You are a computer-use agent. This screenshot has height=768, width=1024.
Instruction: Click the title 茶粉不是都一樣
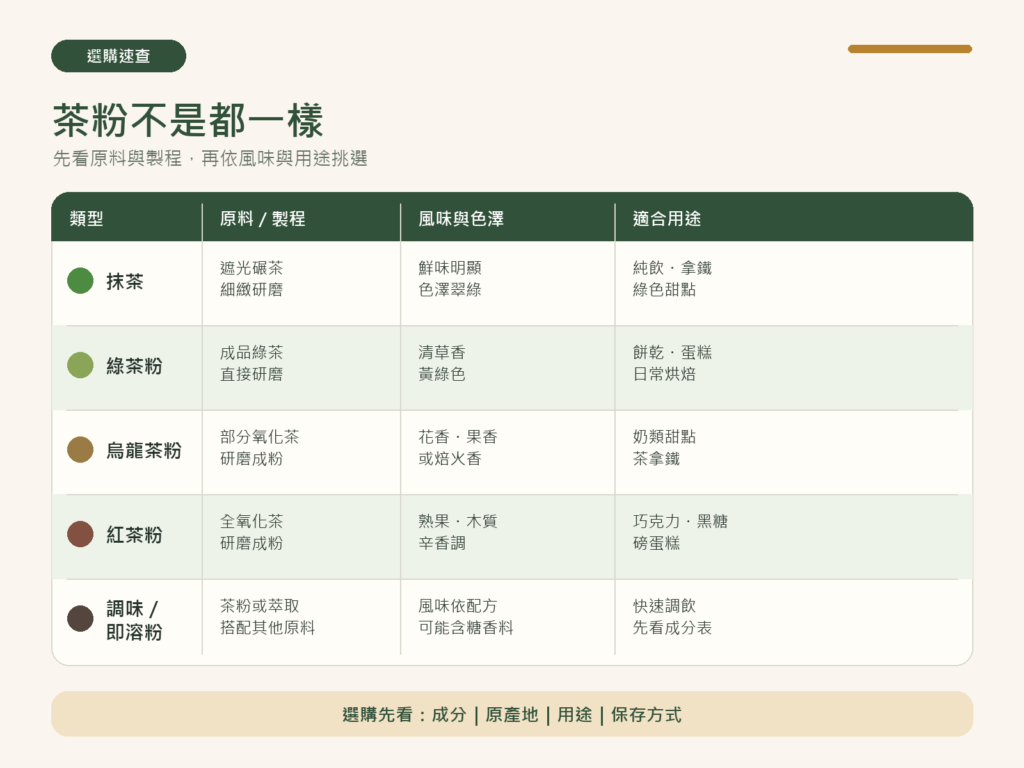tap(188, 121)
